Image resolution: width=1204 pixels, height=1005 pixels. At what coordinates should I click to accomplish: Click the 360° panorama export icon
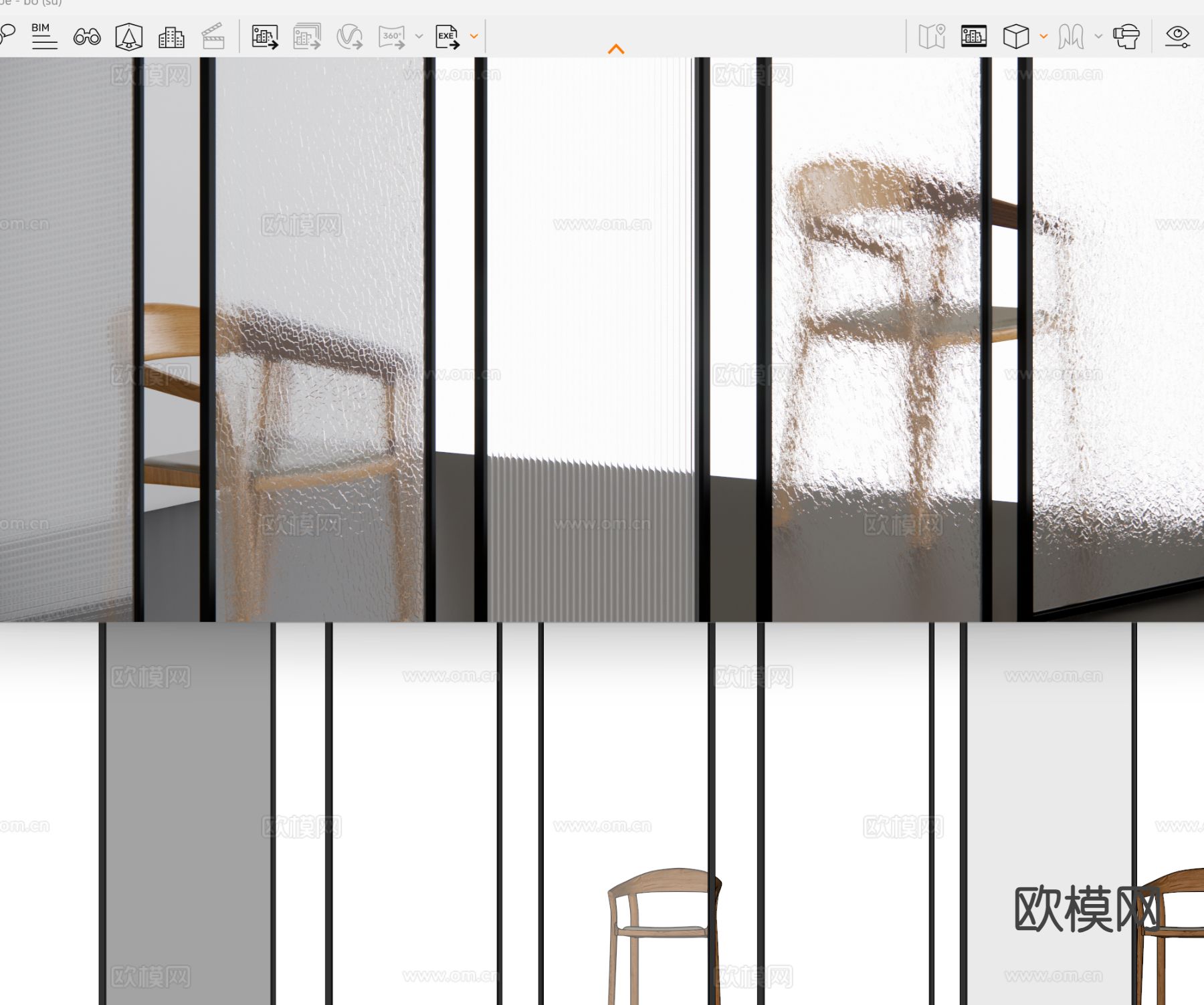click(392, 37)
